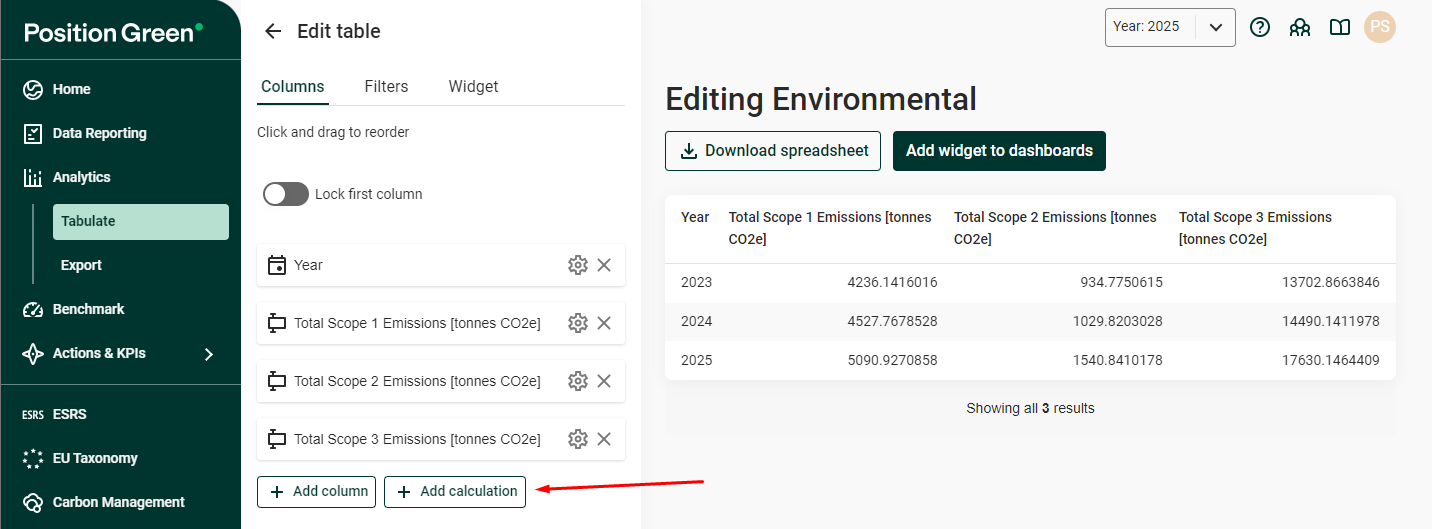
Task: Open Carbon Management in the sidebar
Action: tap(118, 502)
